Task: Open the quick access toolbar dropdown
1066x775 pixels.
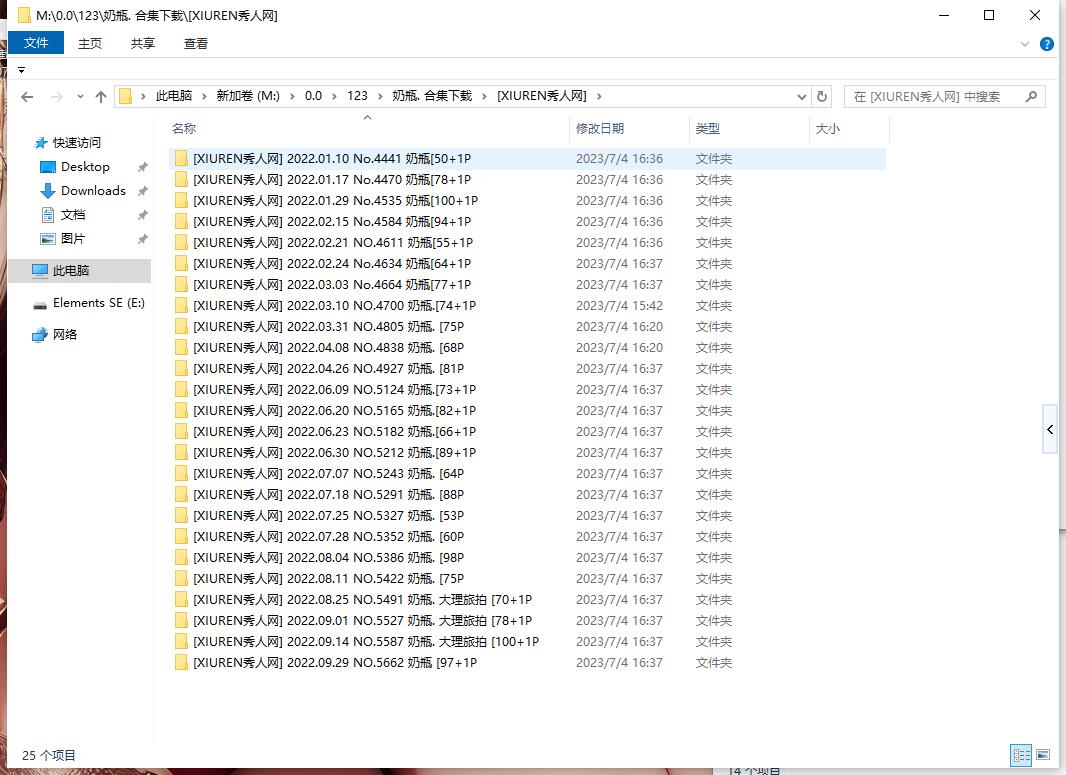Action: tap(21, 70)
